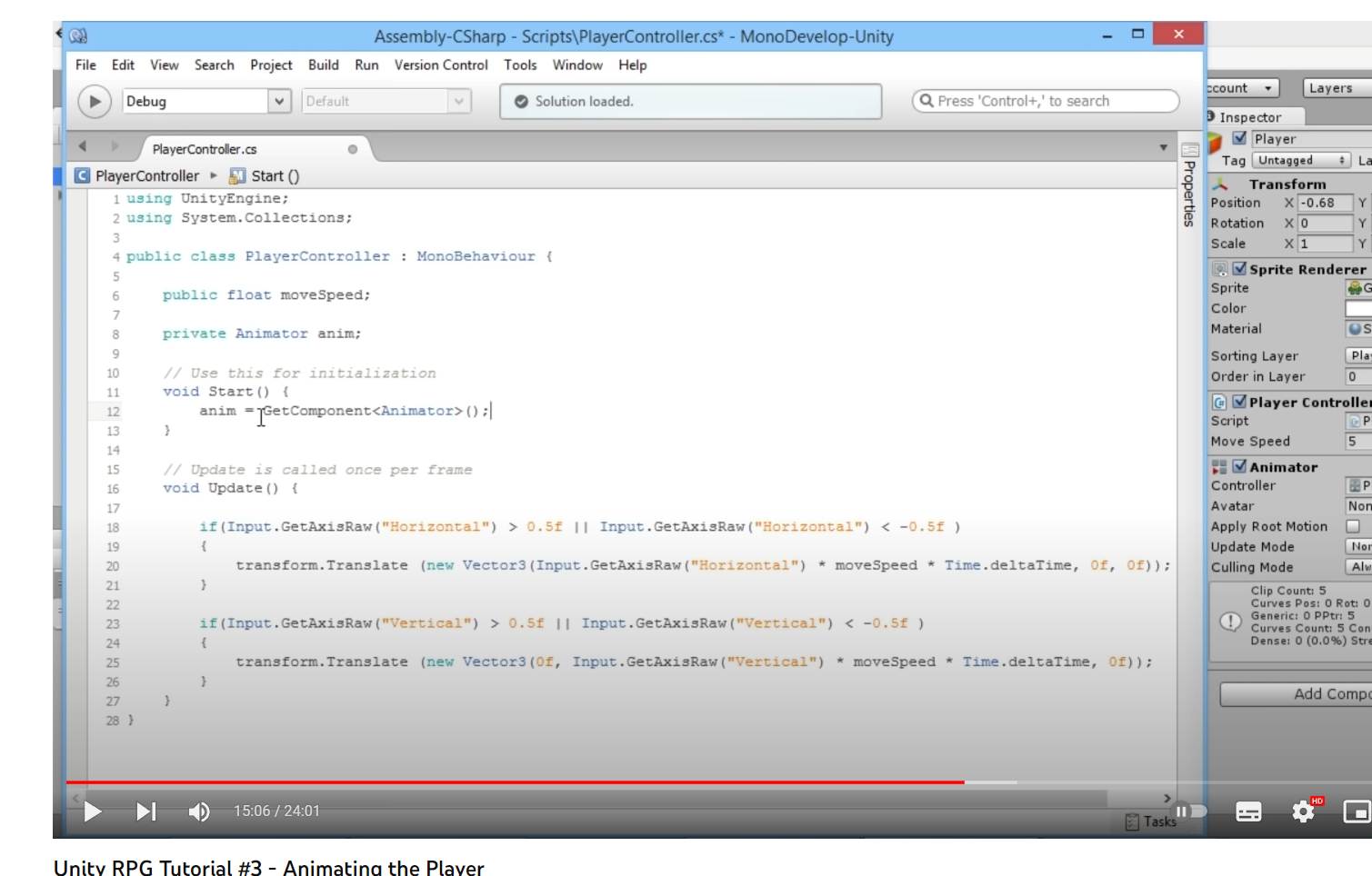Screen dimensions: 1372x876
Task: Open the Build menu
Action: tap(324, 65)
